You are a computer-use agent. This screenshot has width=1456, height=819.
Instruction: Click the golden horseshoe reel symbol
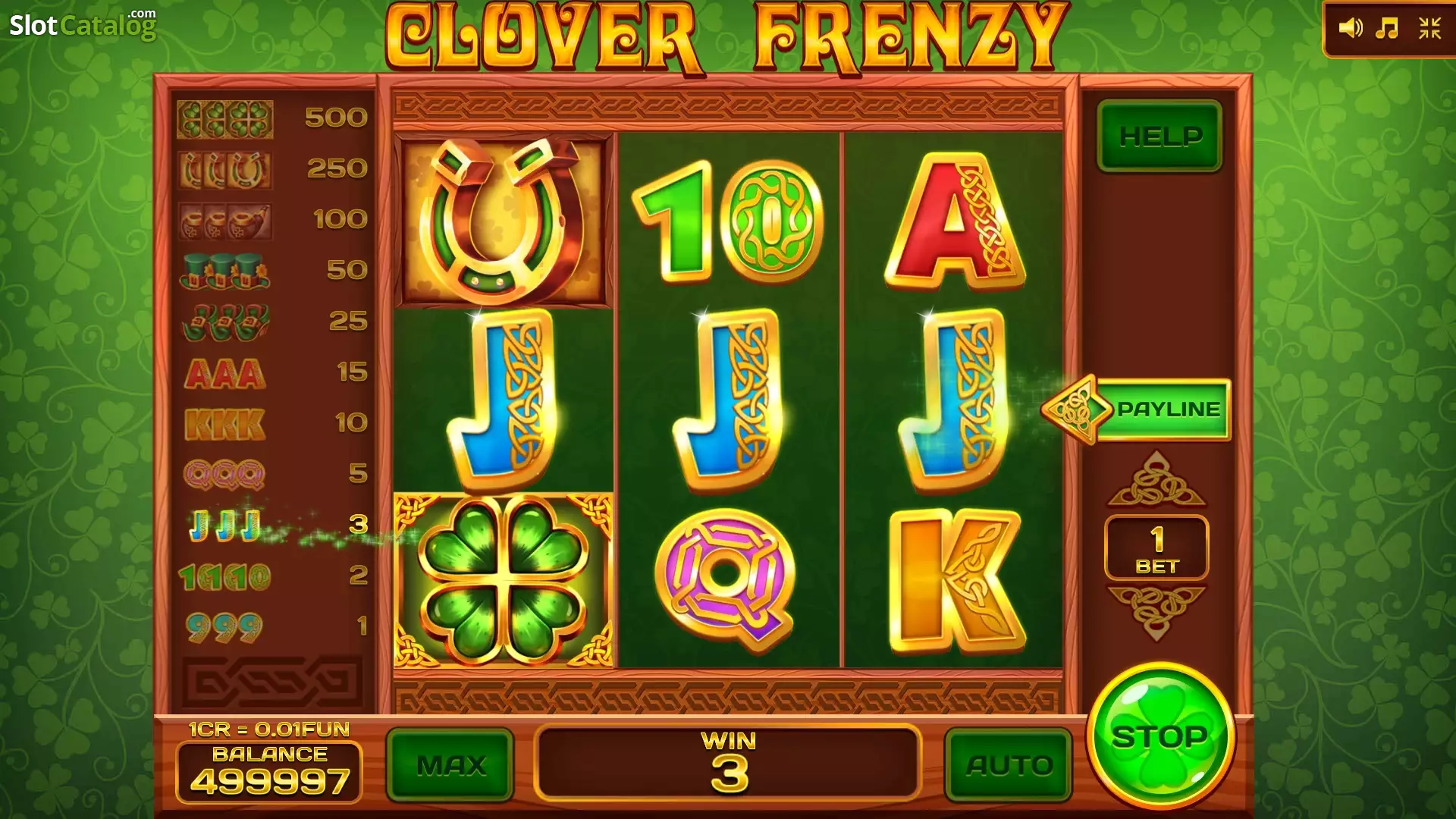[502, 221]
